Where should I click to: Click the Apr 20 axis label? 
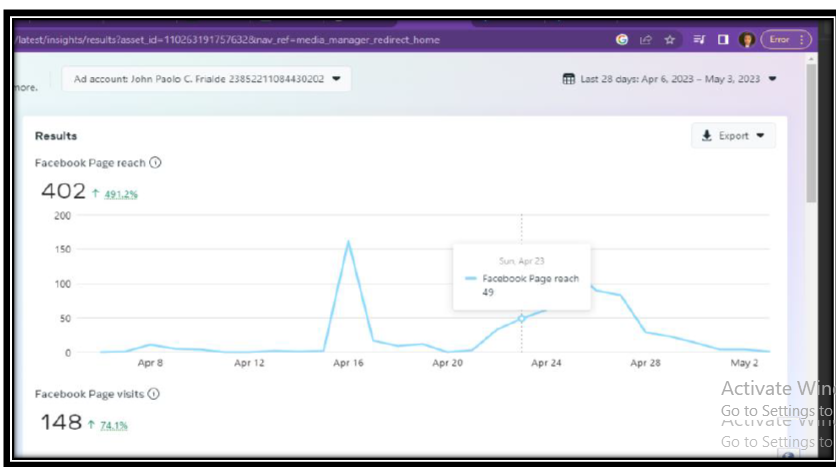tap(447, 363)
